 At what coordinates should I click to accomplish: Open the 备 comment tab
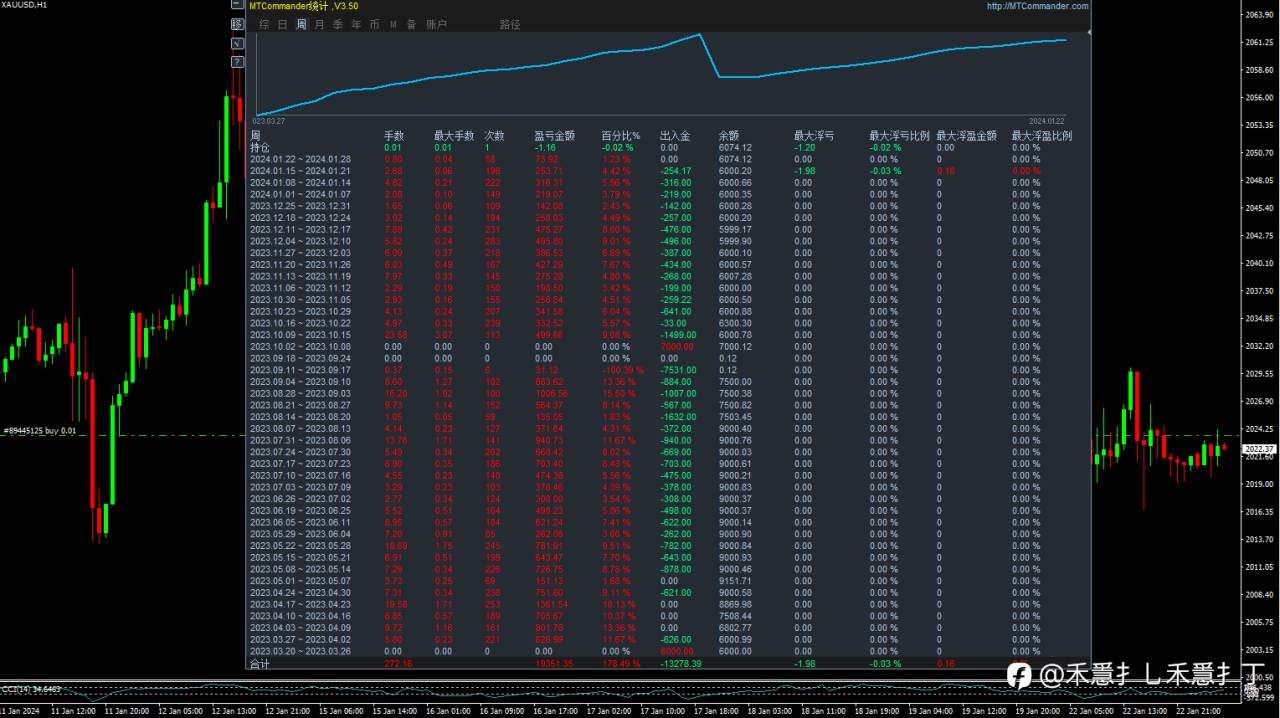tap(411, 24)
